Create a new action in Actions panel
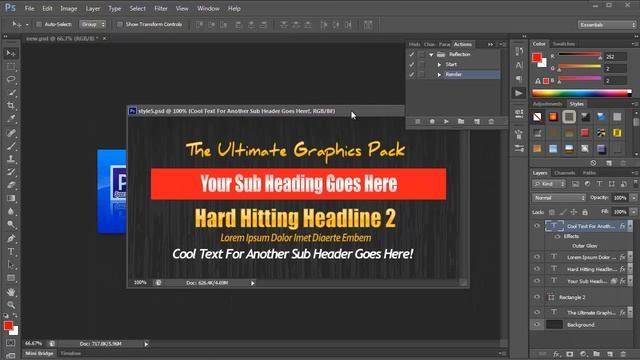 477,122
